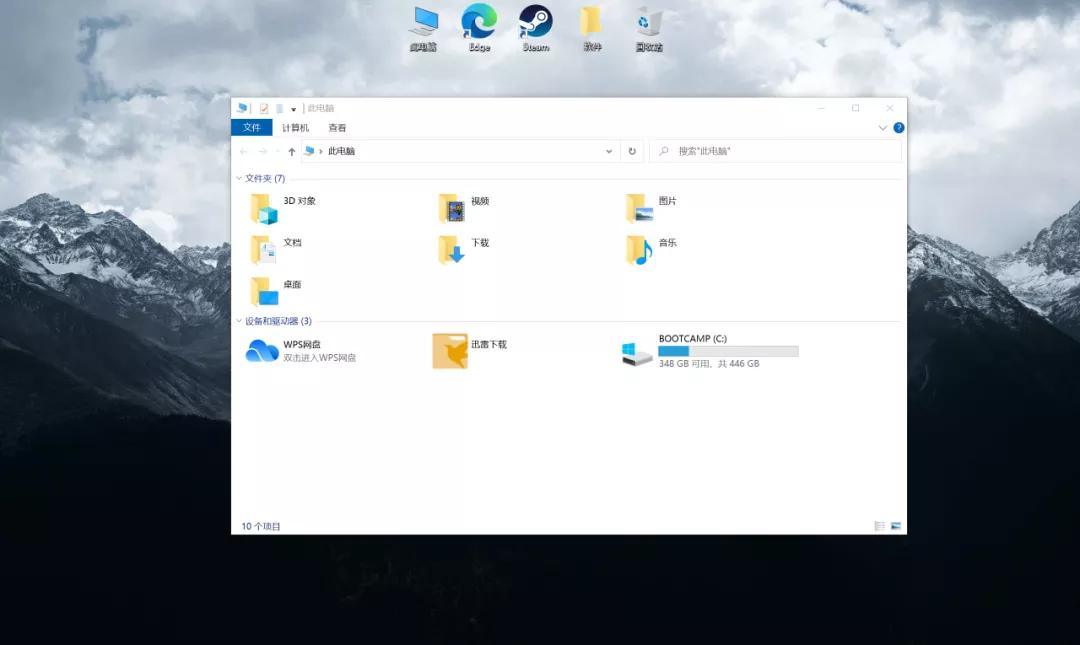
Task: Open the 回收站 recycle bin icon
Action: click(x=649, y=22)
